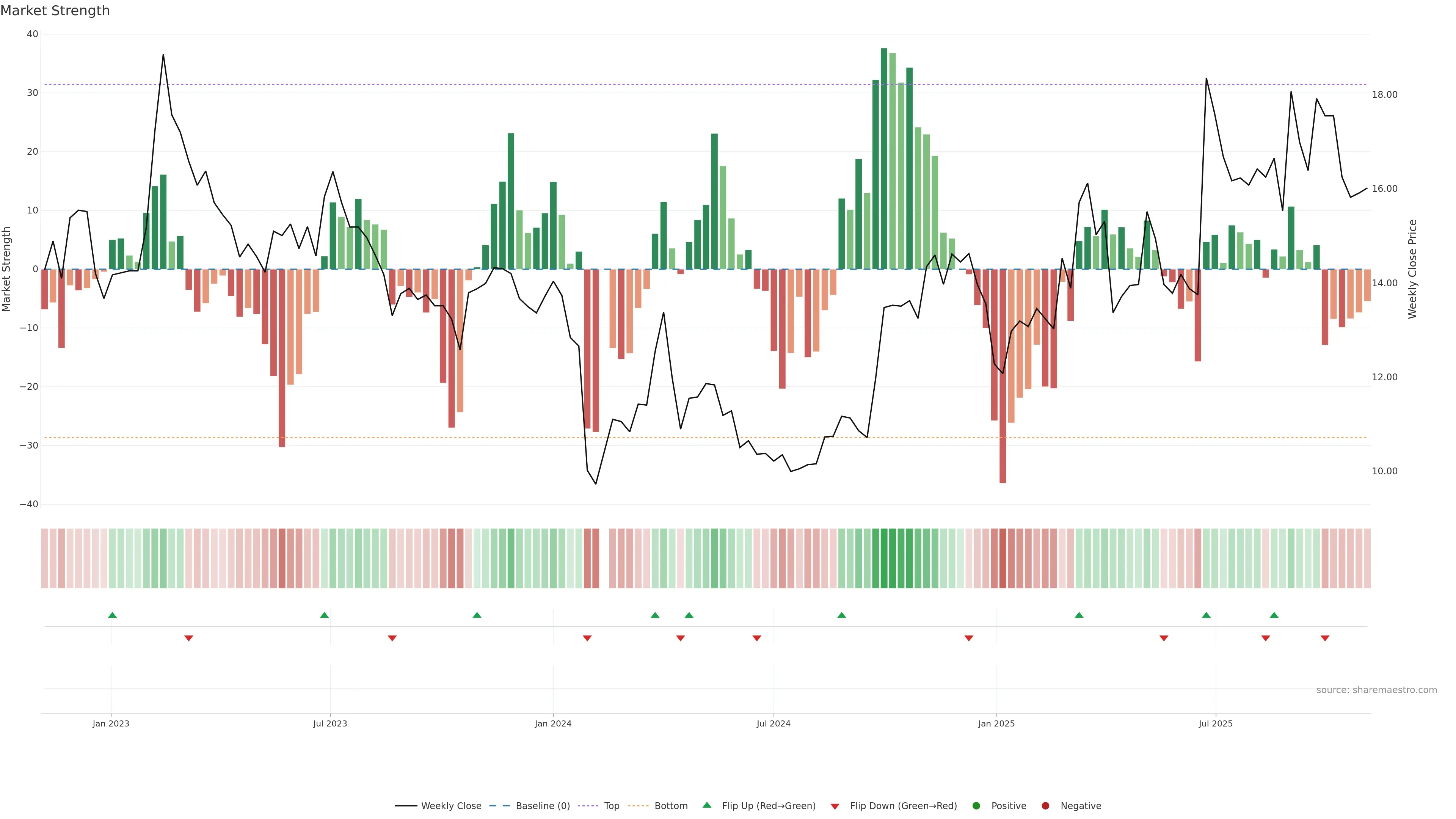The width and height of the screenshot is (1456, 819).
Task: Click the flip-down marker just after Jan 2024
Action: pyautogui.click(x=587, y=638)
